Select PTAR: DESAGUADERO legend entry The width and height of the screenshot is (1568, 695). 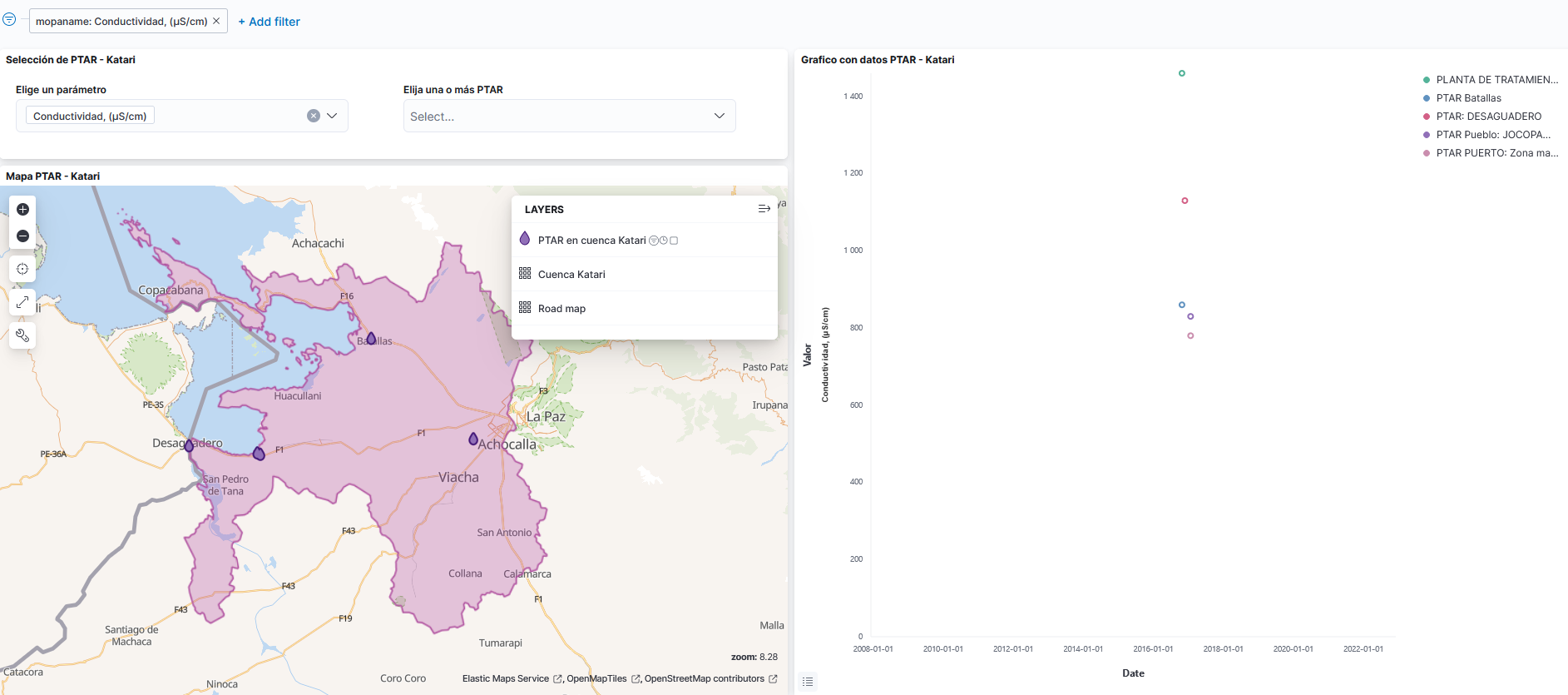point(1488,117)
